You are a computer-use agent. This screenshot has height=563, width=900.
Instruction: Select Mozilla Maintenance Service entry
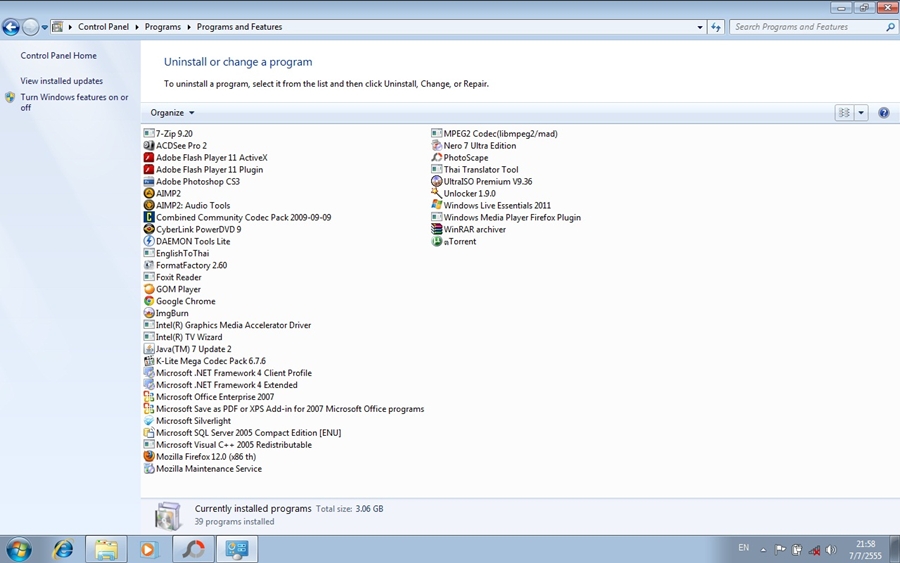click(203, 468)
